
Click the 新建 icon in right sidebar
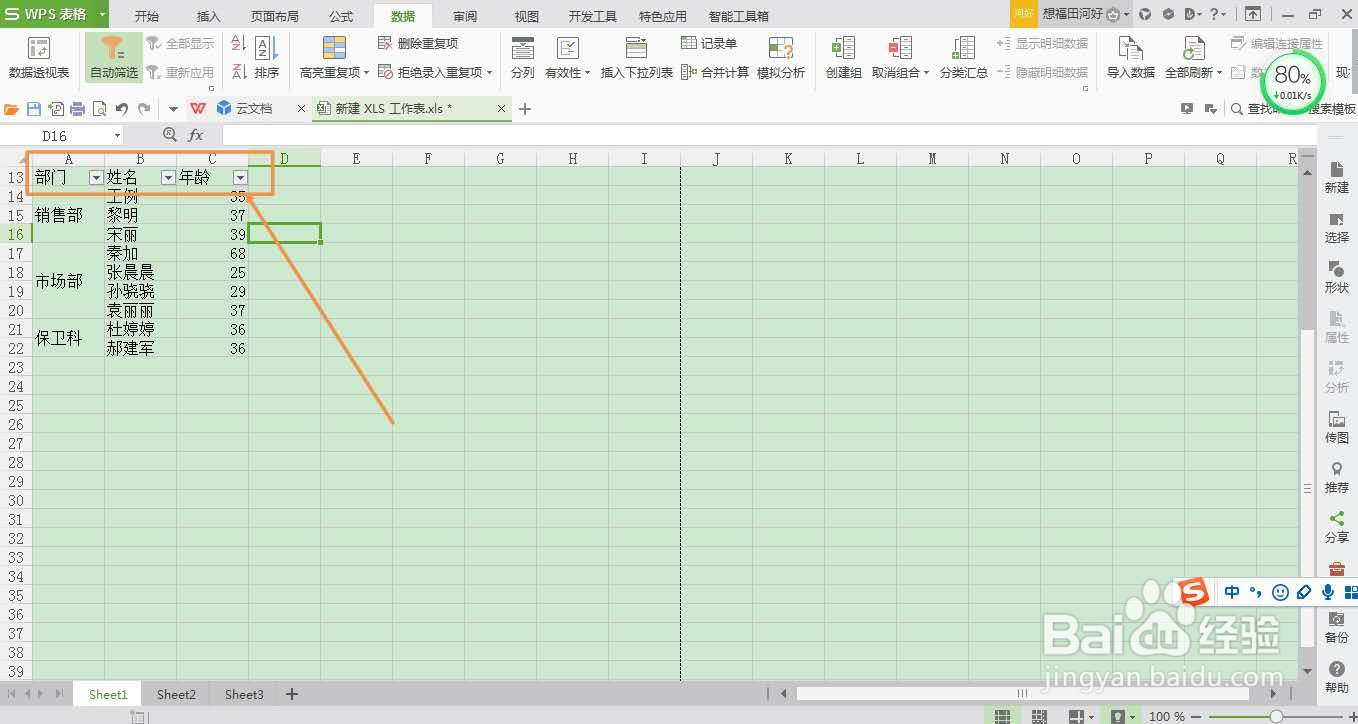(1337, 178)
